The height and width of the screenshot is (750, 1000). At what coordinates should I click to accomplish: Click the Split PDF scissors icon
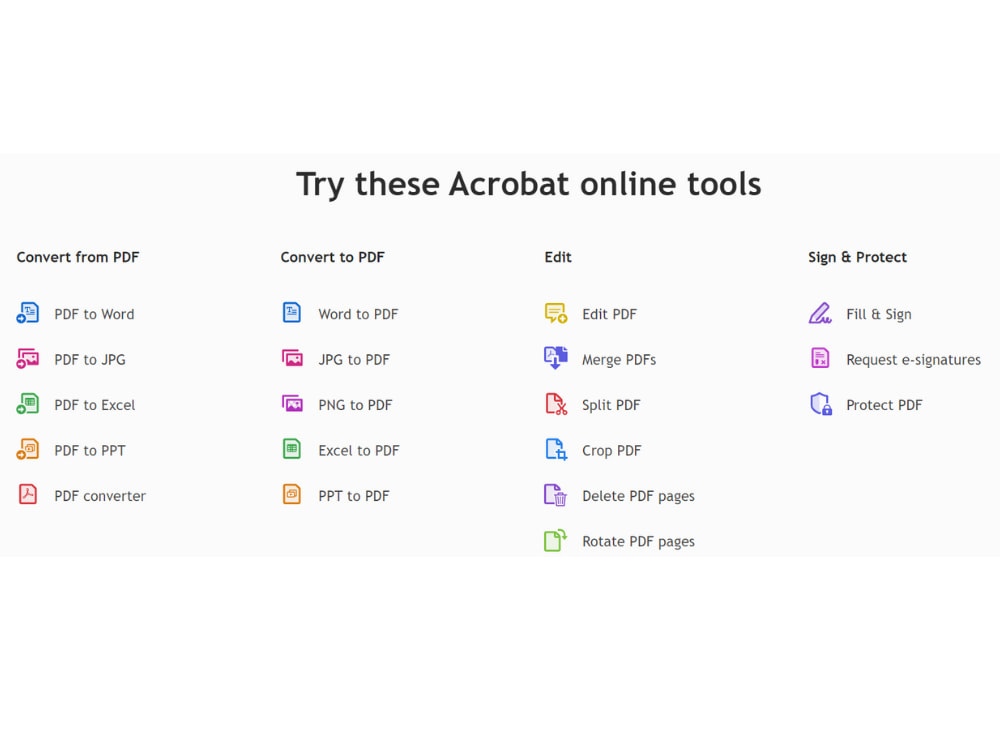556,404
